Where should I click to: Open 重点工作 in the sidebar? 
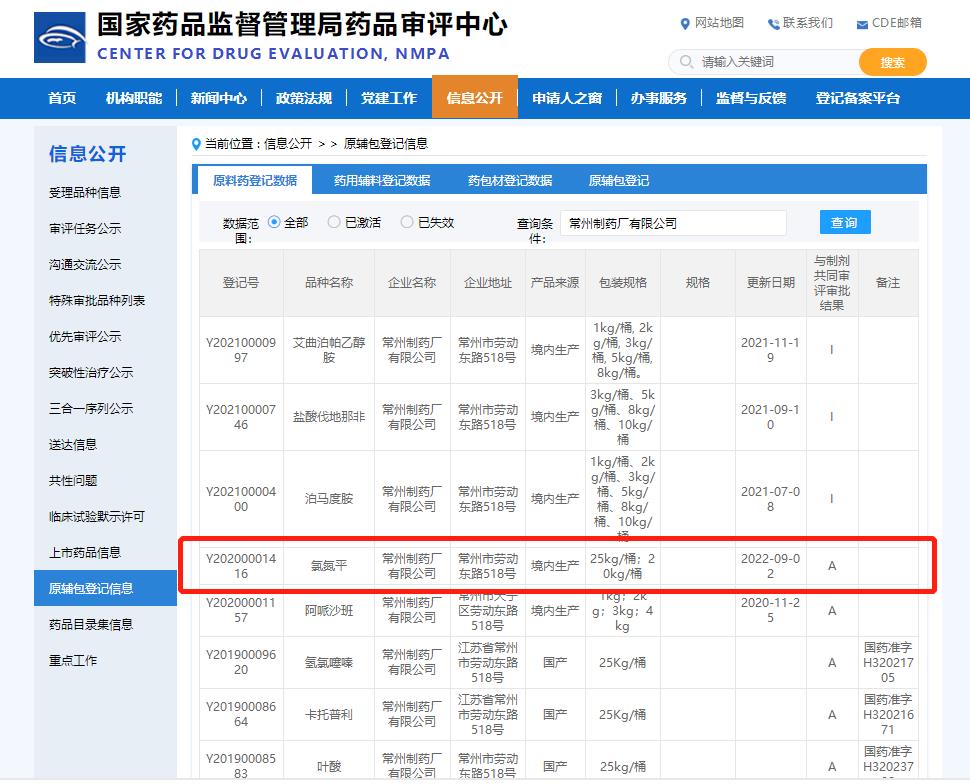pos(73,660)
